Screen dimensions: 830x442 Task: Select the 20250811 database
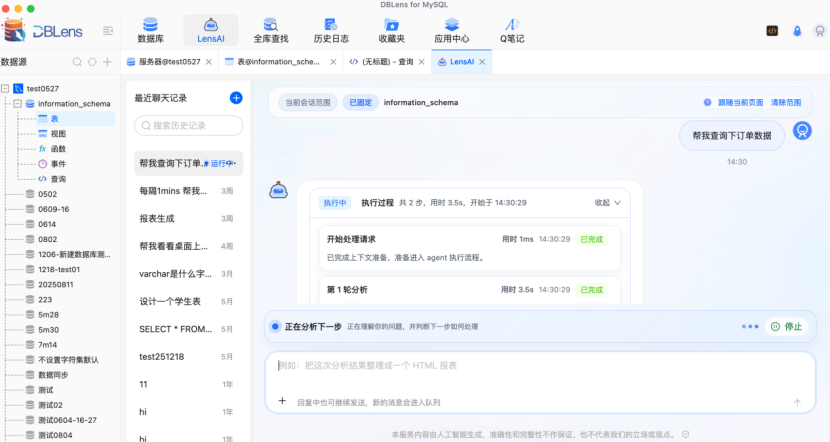coord(56,284)
